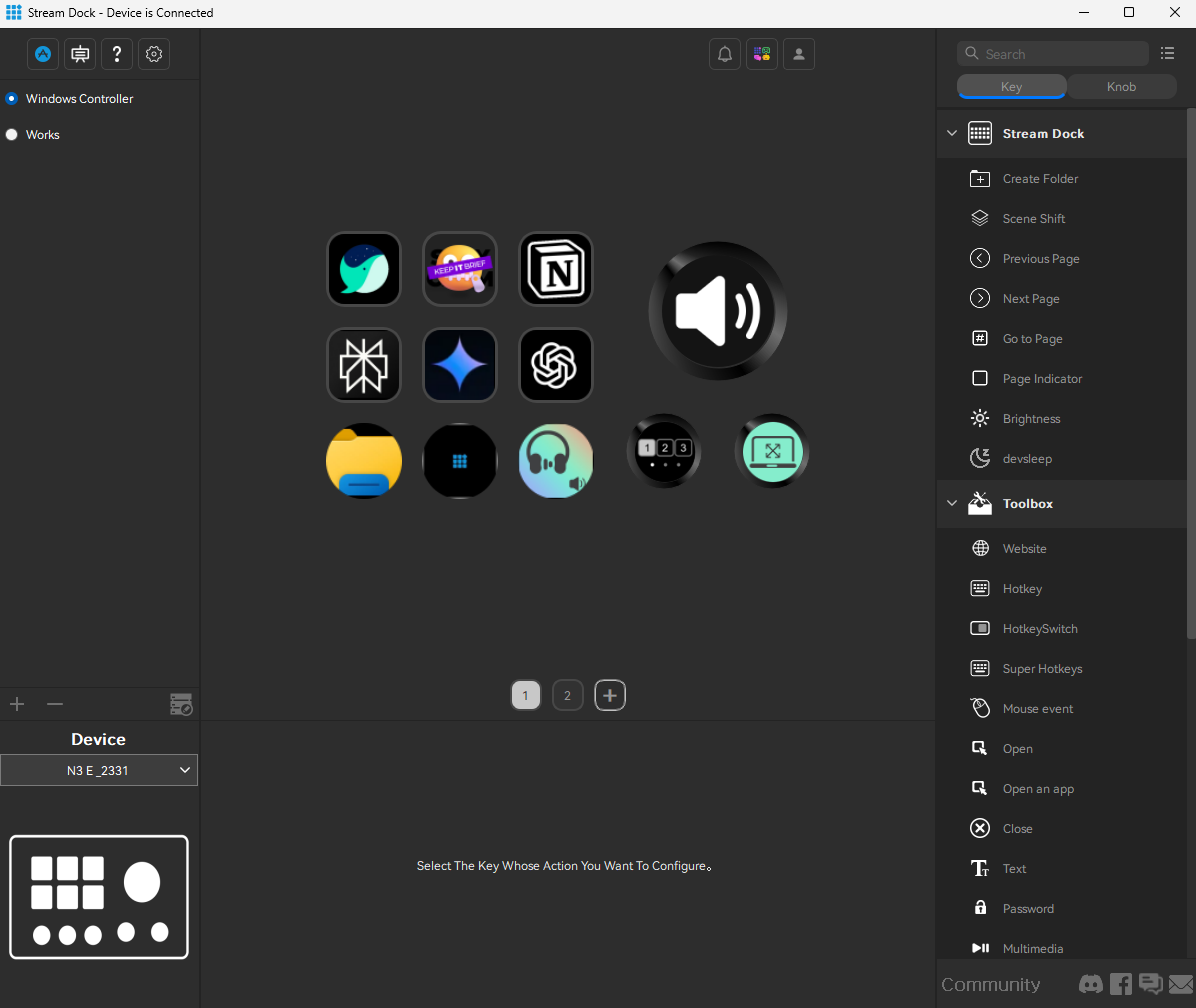Viewport: 1196px width, 1008px height.
Task: Open the chat forum community icon
Action: (x=1150, y=984)
